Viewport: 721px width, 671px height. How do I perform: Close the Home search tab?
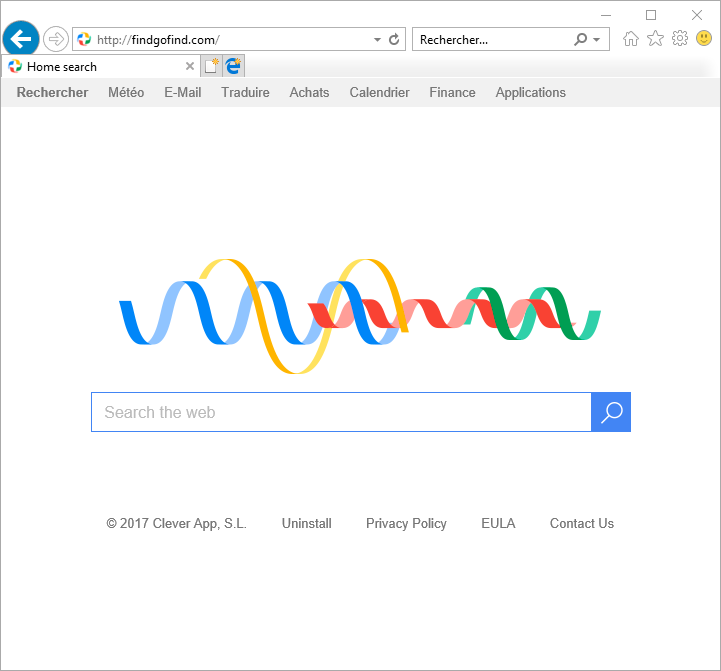pyautogui.click(x=190, y=67)
